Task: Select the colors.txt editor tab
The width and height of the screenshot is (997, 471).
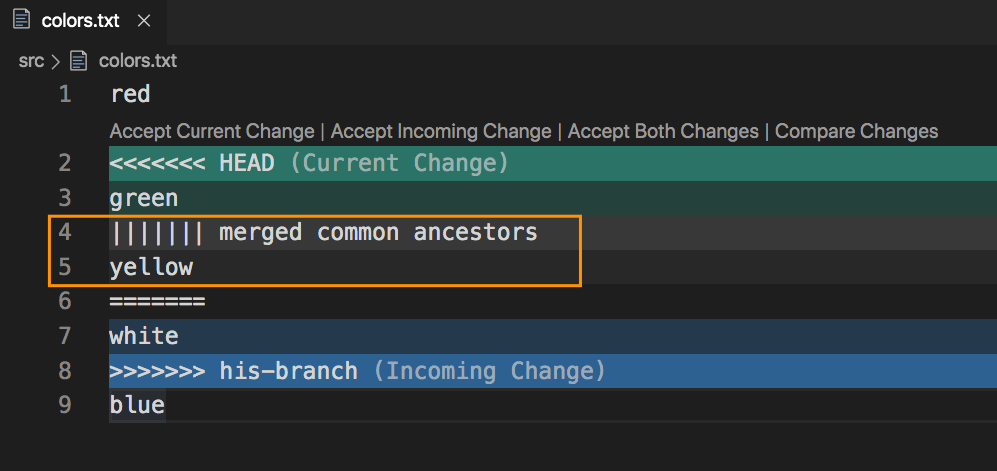Action: [x=80, y=21]
